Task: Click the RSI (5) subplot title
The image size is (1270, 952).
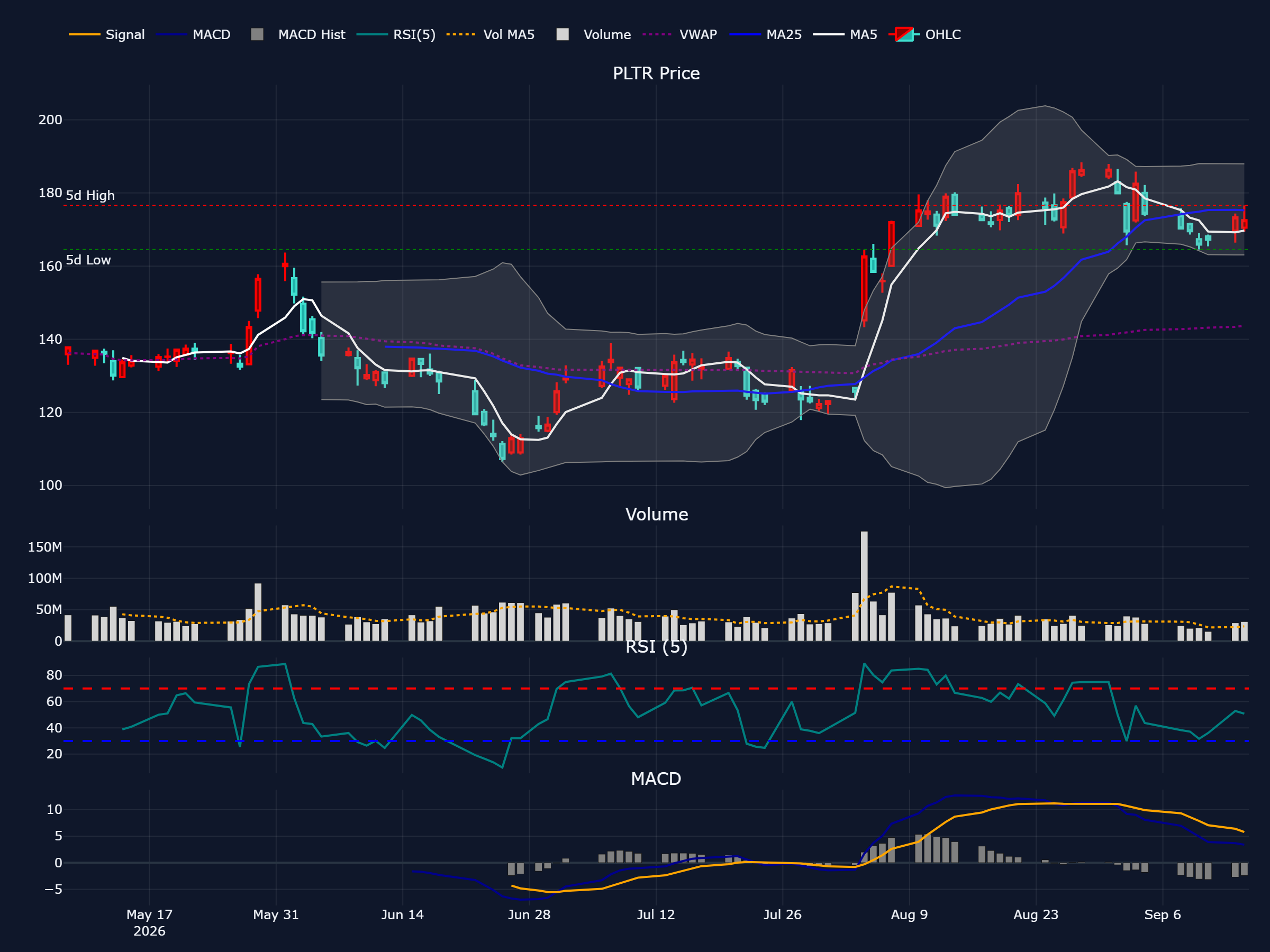Action: pos(656,647)
